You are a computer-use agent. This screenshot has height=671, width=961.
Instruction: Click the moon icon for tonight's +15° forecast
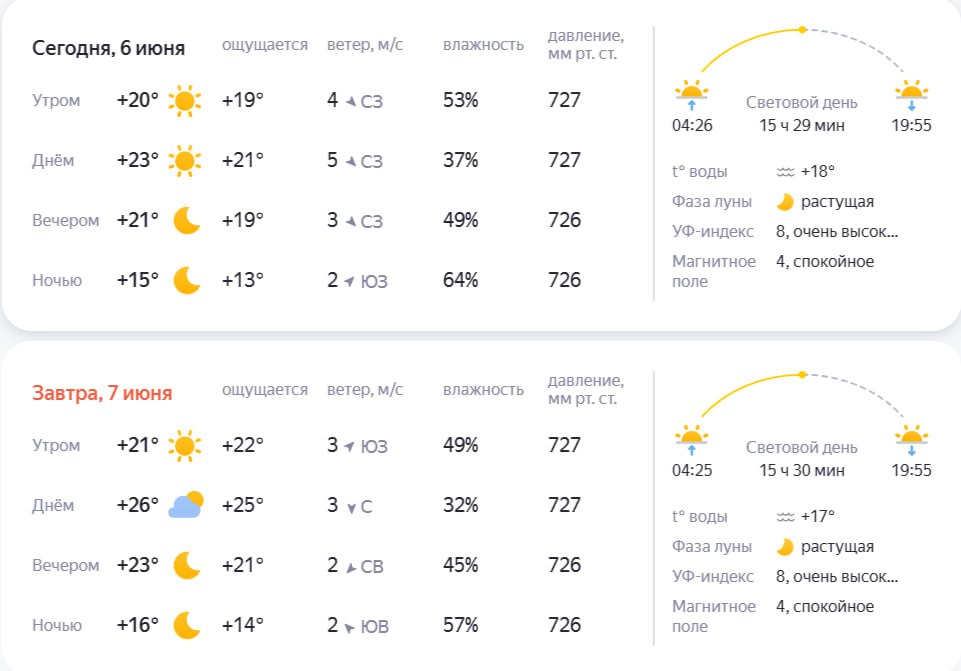186,281
